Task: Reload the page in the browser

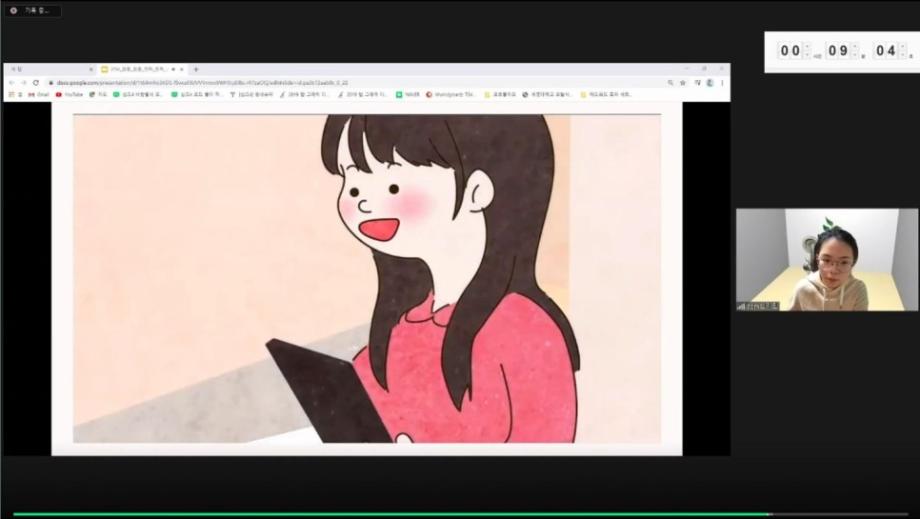Action: 36,82
